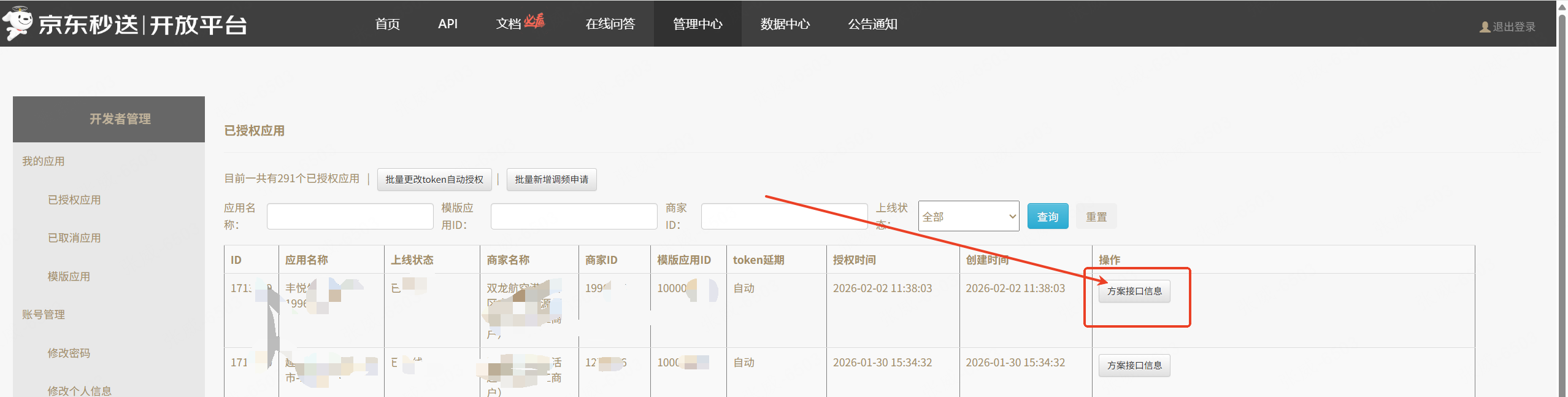Open the 数据中心 tab
Viewport: 1568px width, 397px height.
(x=785, y=24)
